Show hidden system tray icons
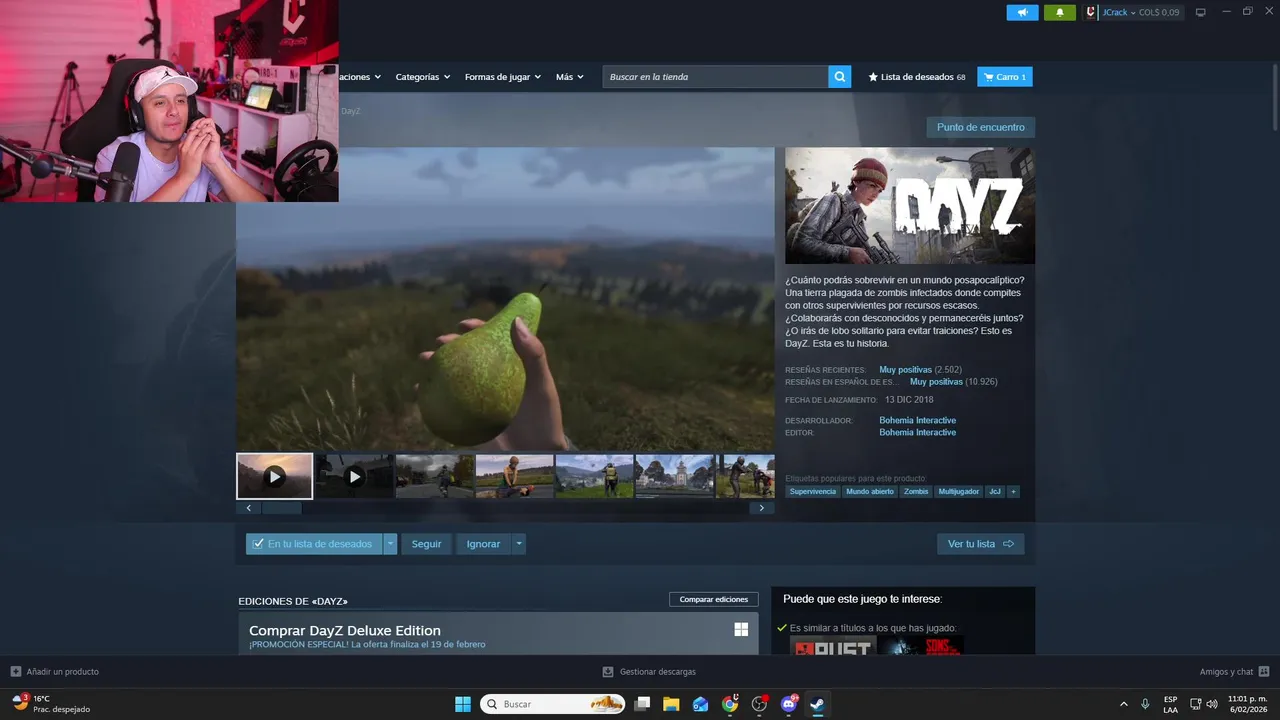Screen dimensions: 1280x720 click(1123, 704)
